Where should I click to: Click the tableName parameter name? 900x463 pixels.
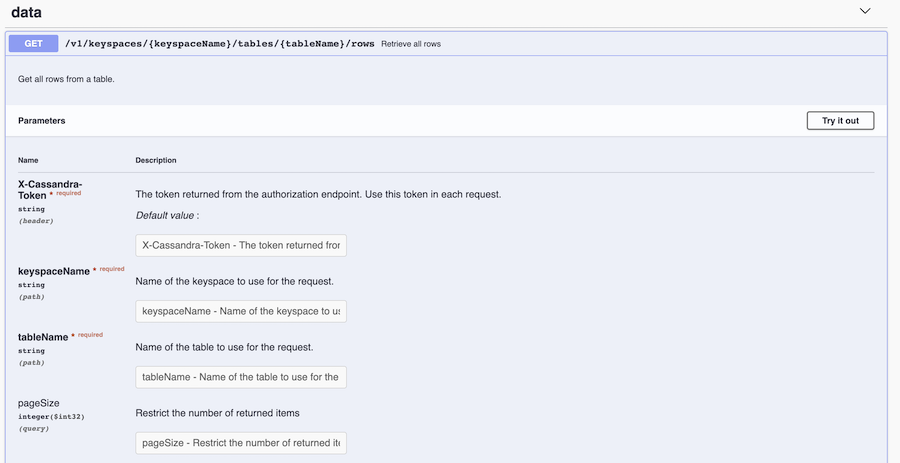coord(43,337)
